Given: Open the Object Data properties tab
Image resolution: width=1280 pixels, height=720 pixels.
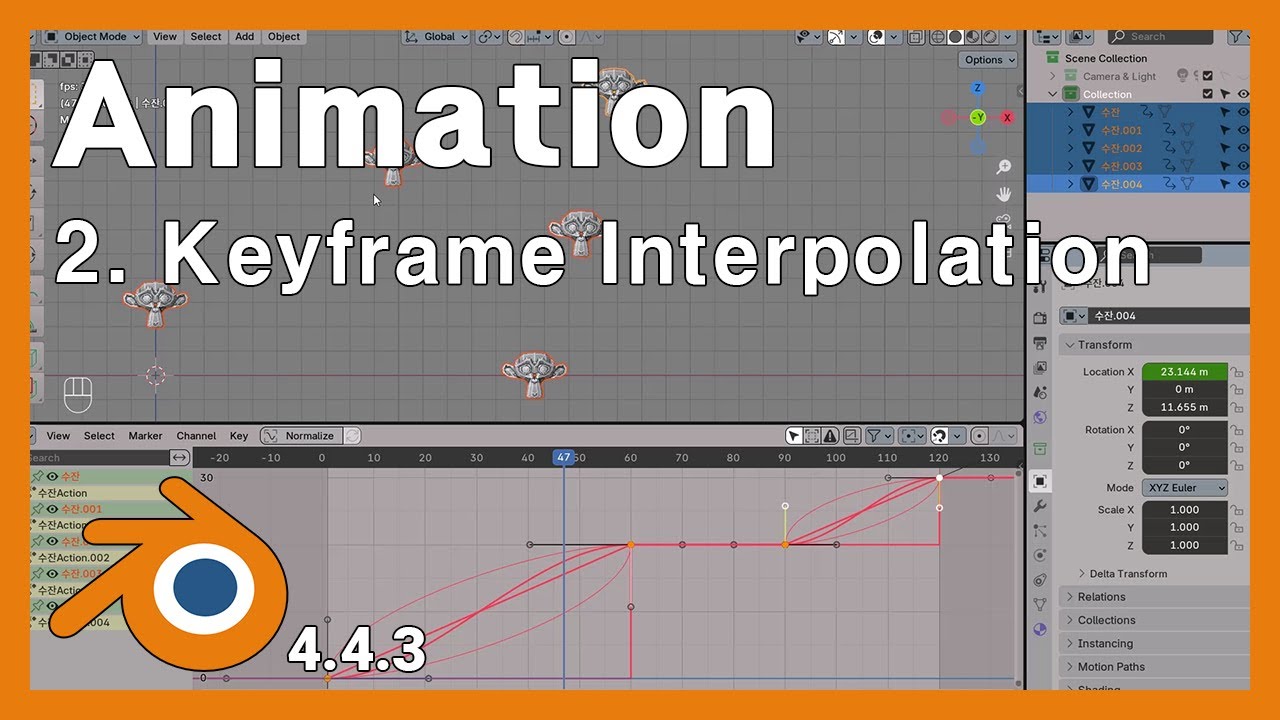Looking at the screenshot, I should pyautogui.click(x=1040, y=604).
